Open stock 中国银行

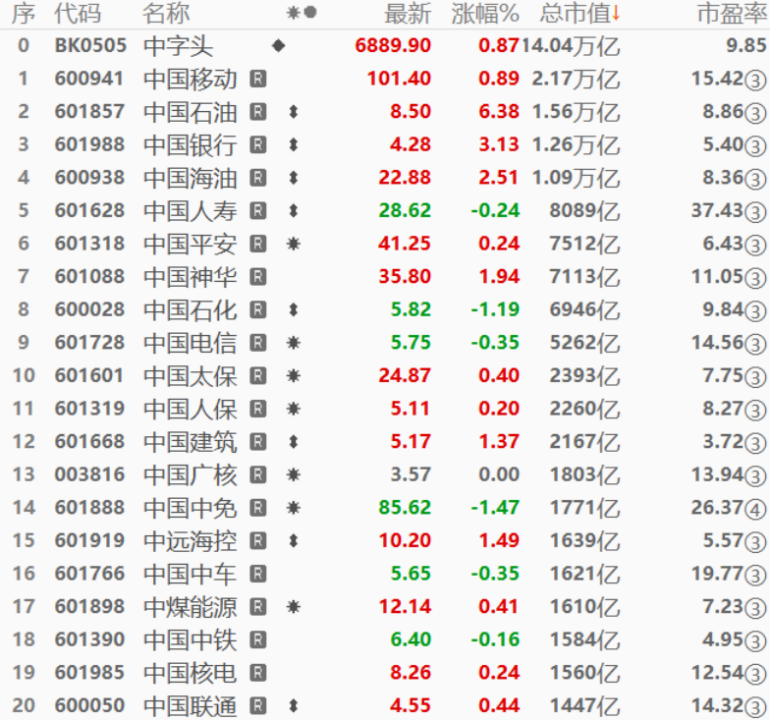click(x=191, y=145)
